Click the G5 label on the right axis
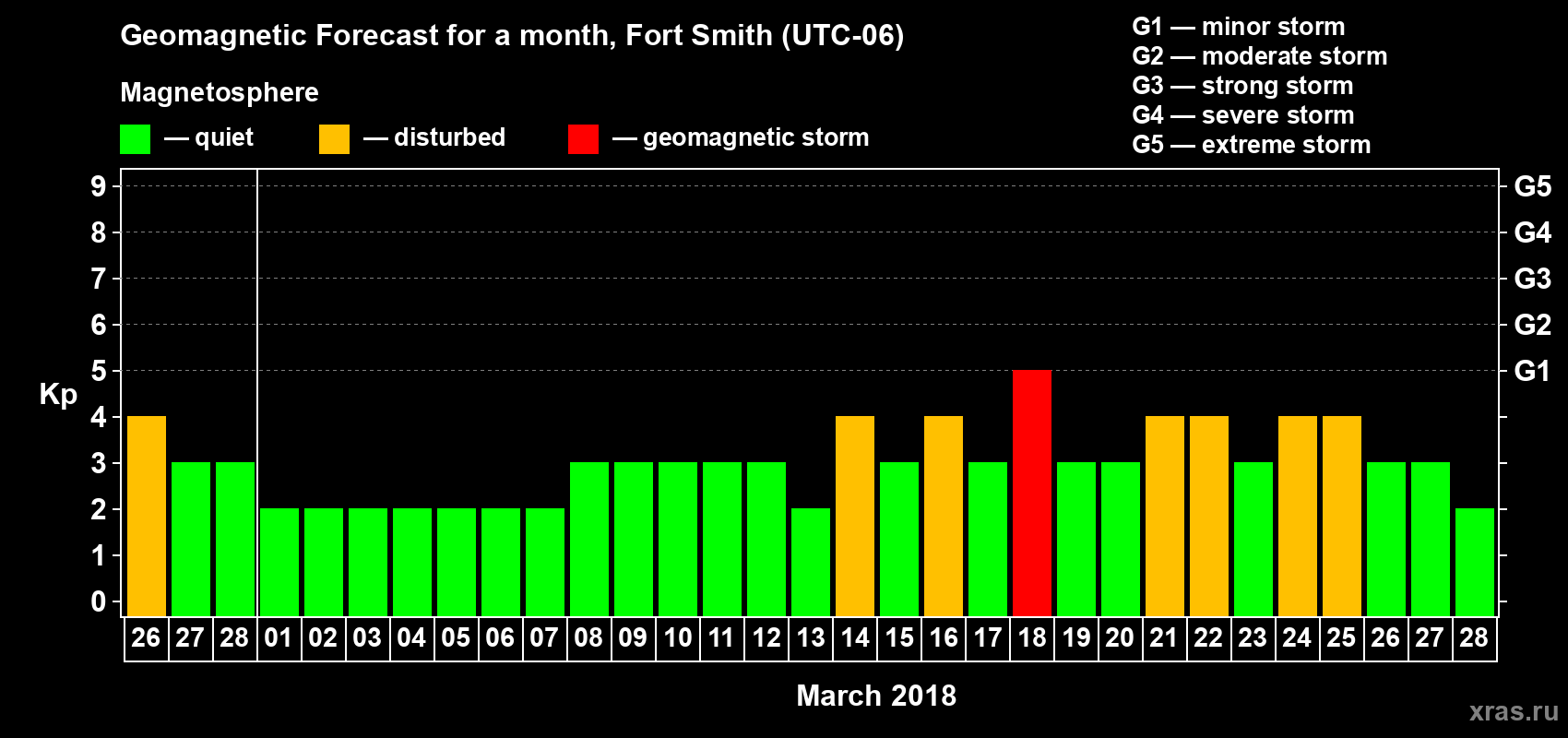Image resolution: width=1568 pixels, height=738 pixels. (x=1533, y=186)
